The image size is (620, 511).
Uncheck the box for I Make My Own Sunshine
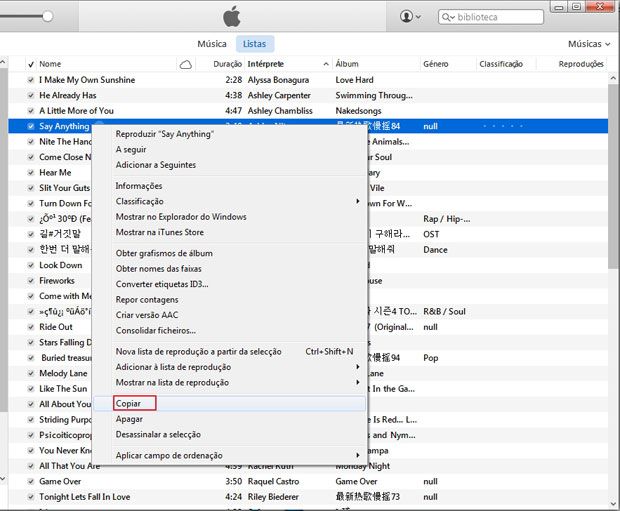[x=31, y=80]
